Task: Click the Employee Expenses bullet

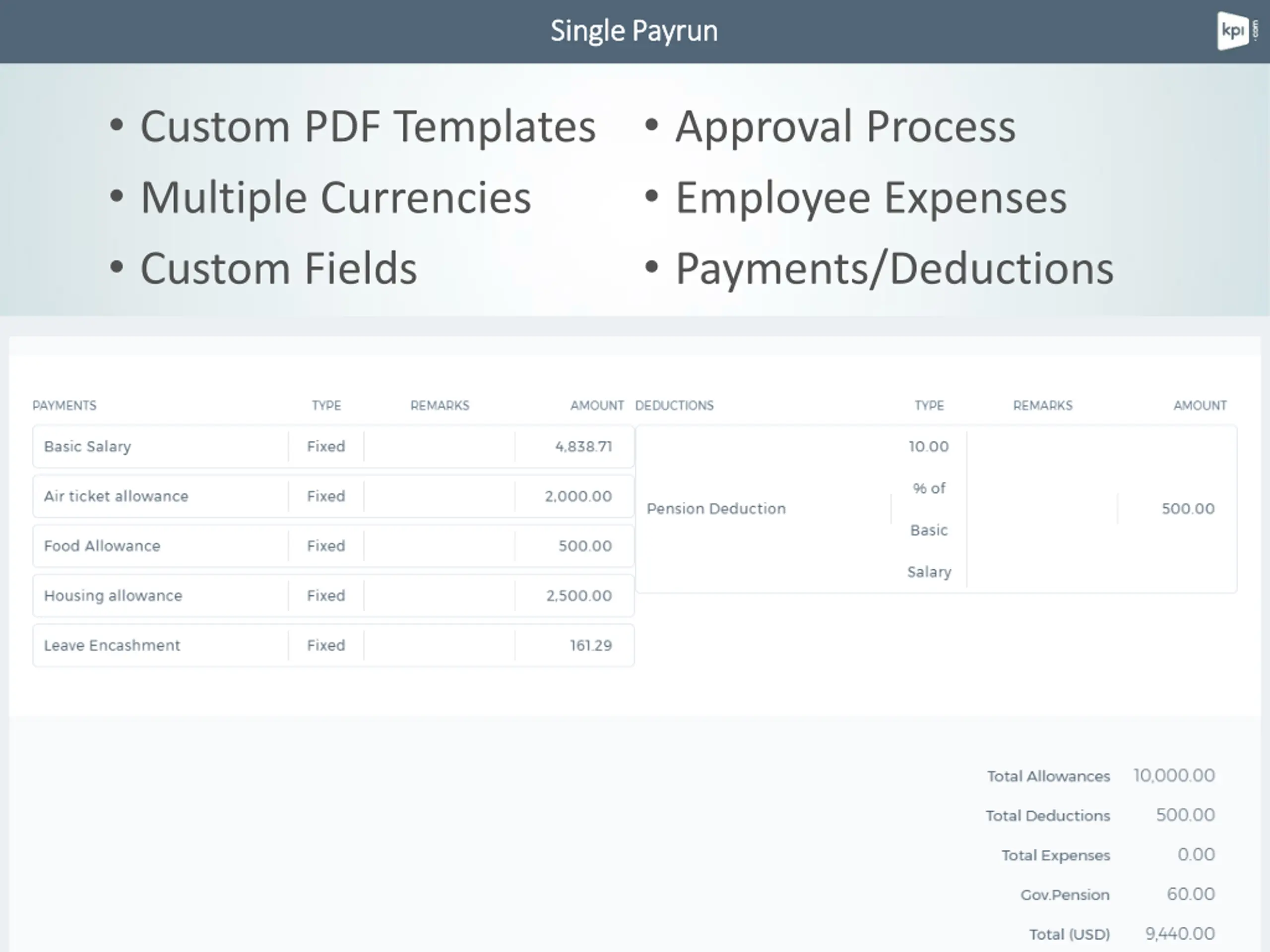Action: [x=871, y=197]
